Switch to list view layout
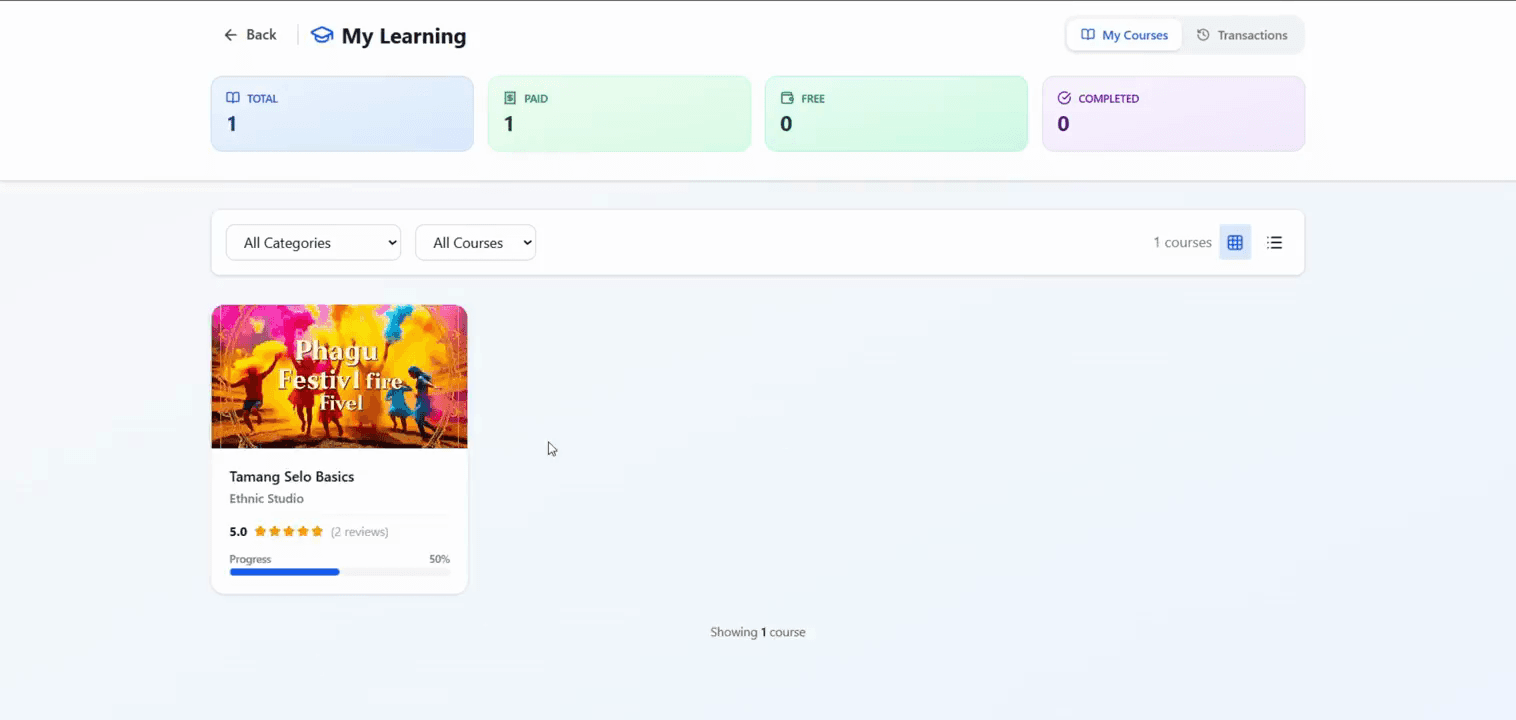 click(x=1274, y=242)
